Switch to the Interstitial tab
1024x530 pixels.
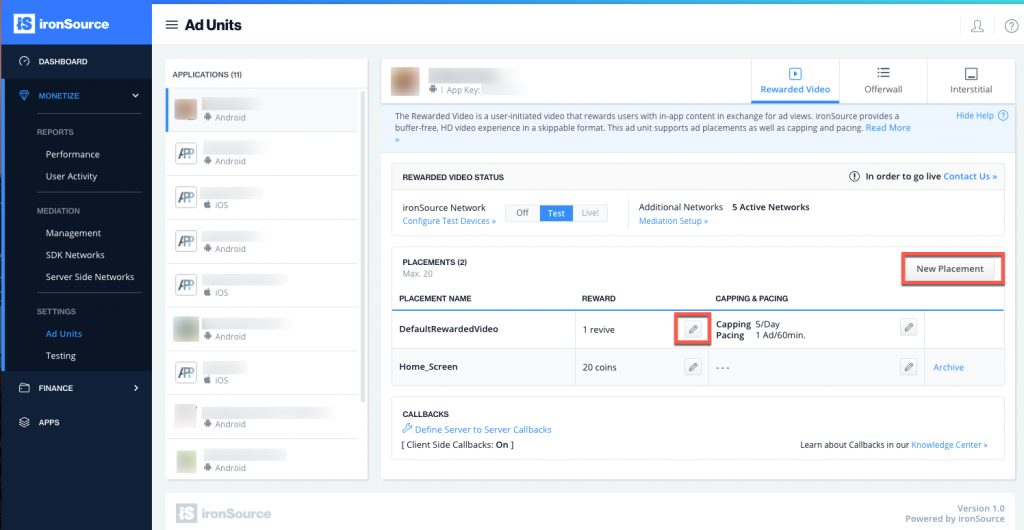coord(971,81)
